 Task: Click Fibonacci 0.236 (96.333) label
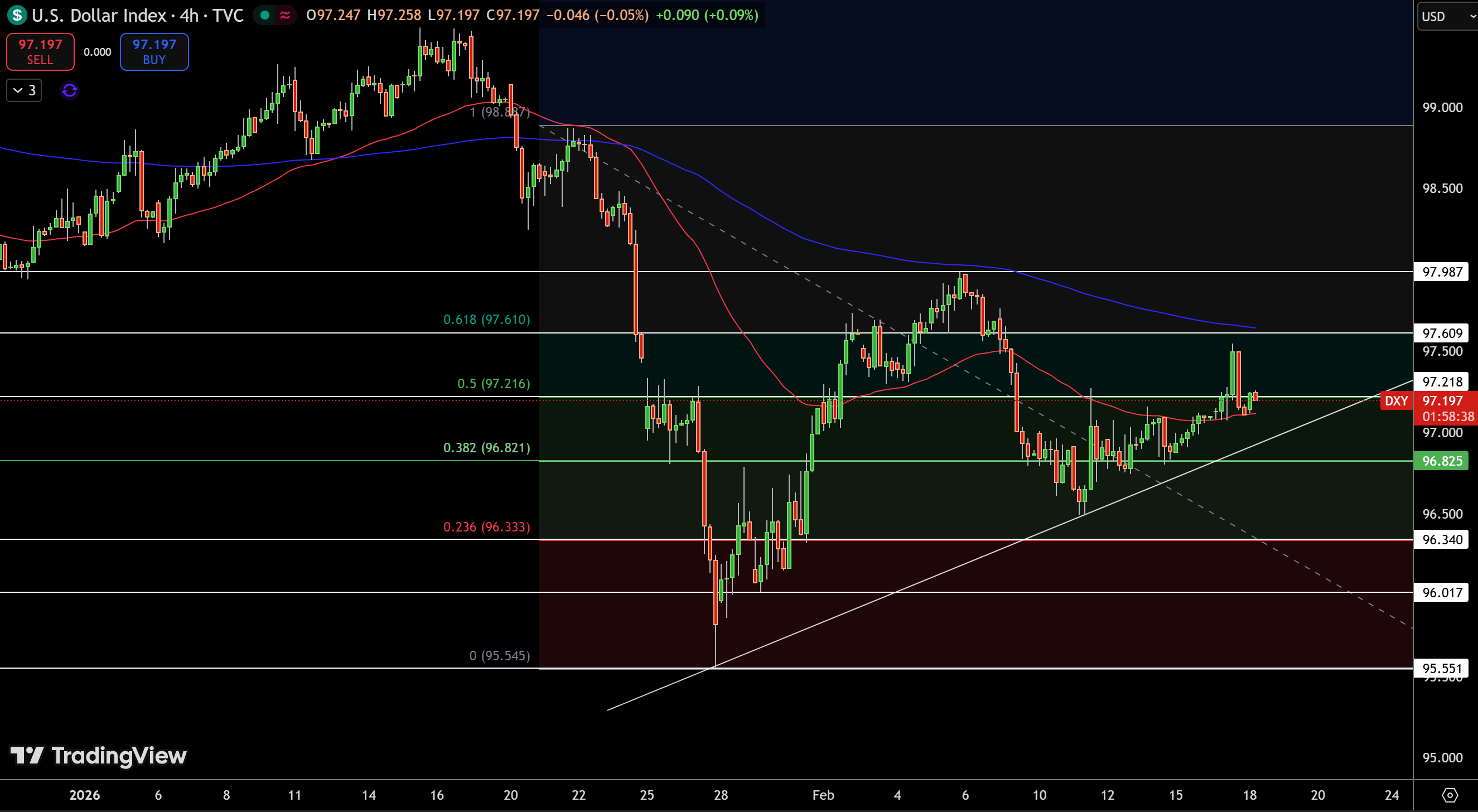pyautogui.click(x=486, y=527)
